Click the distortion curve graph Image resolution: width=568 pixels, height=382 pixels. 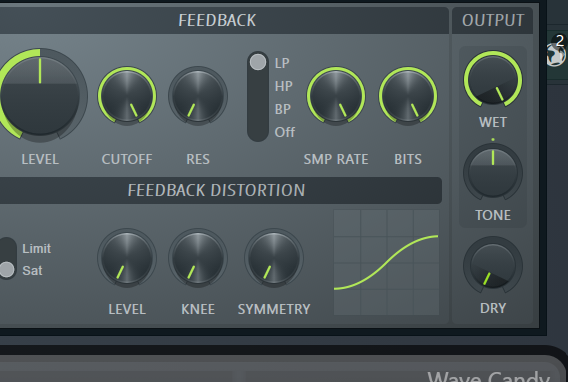[x=386, y=263]
